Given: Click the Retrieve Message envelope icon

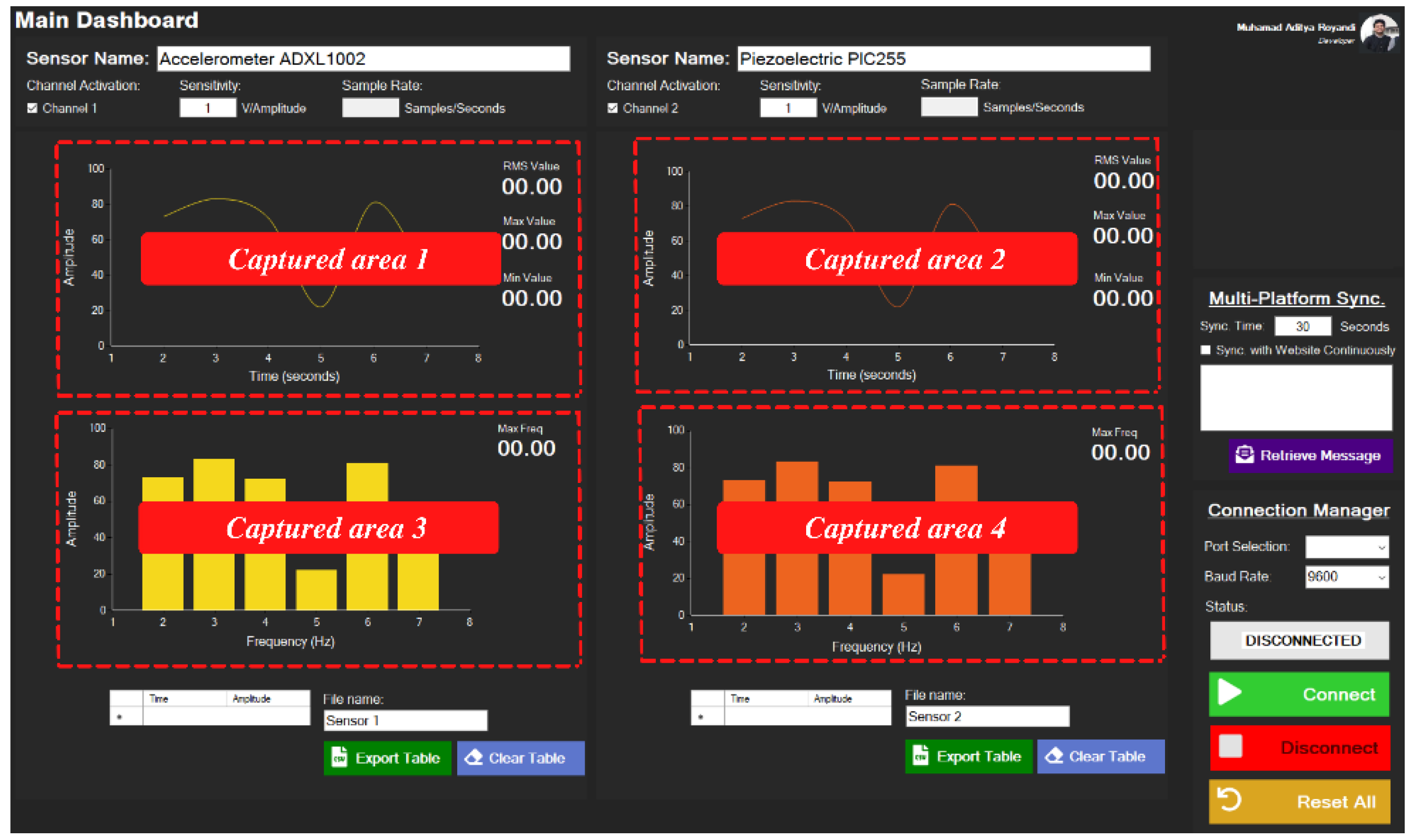Looking at the screenshot, I should click(x=1245, y=455).
